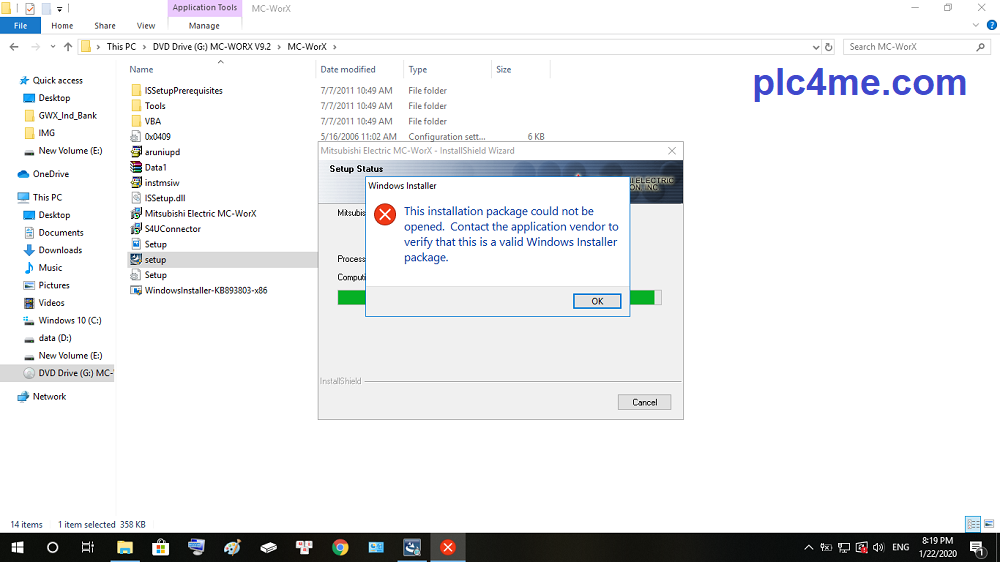Image resolution: width=1000 pixels, height=562 pixels.
Task: Open Microsoft Store from the taskbar
Action: point(160,548)
